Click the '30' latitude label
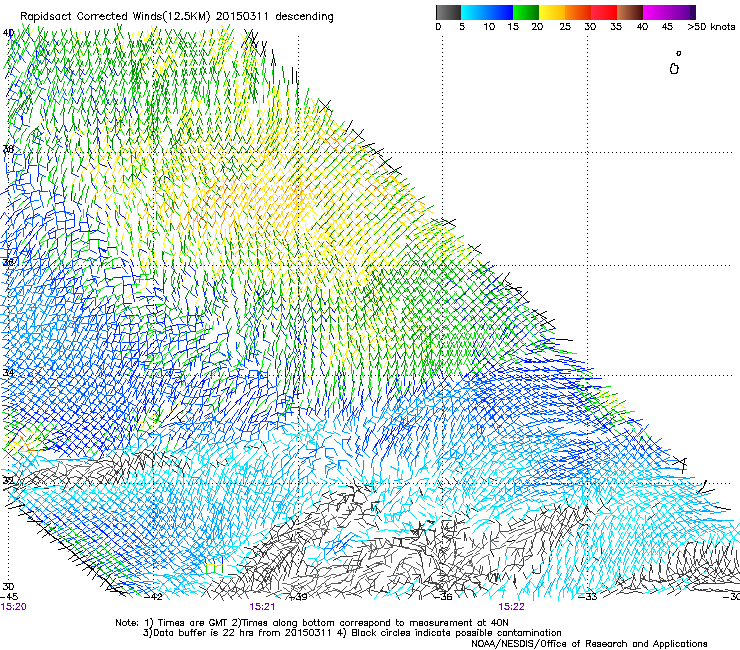This screenshot has height=650, width=740. [8, 587]
